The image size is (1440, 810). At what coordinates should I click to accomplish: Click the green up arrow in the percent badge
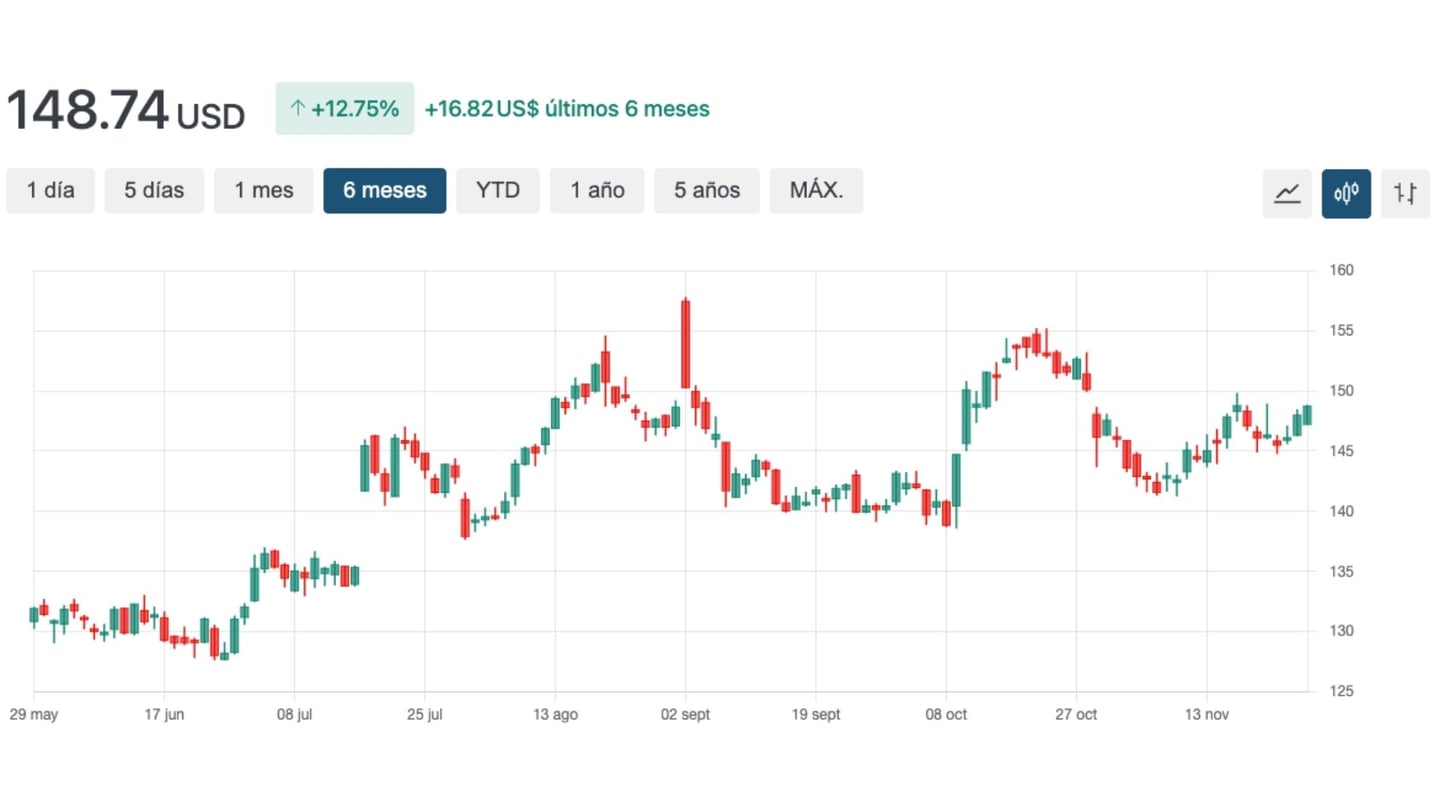pyautogui.click(x=297, y=109)
